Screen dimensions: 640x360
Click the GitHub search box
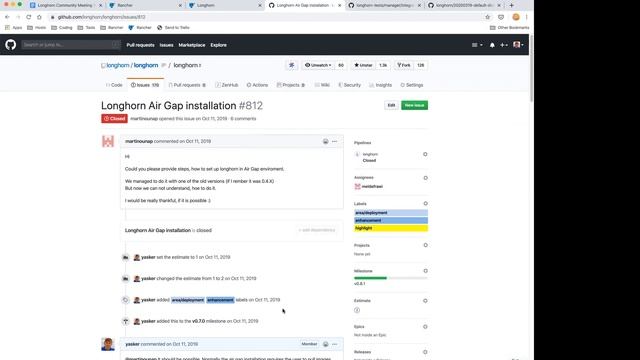(x=71, y=44)
